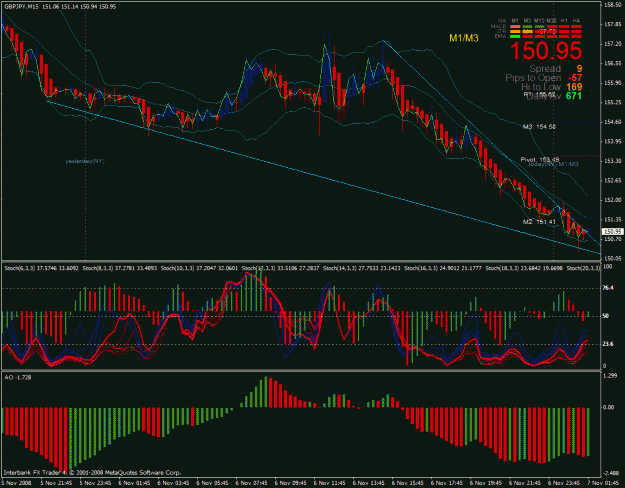Click the today(NY) M1-M3 session label
The width and height of the screenshot is (625, 488).
pos(553,164)
